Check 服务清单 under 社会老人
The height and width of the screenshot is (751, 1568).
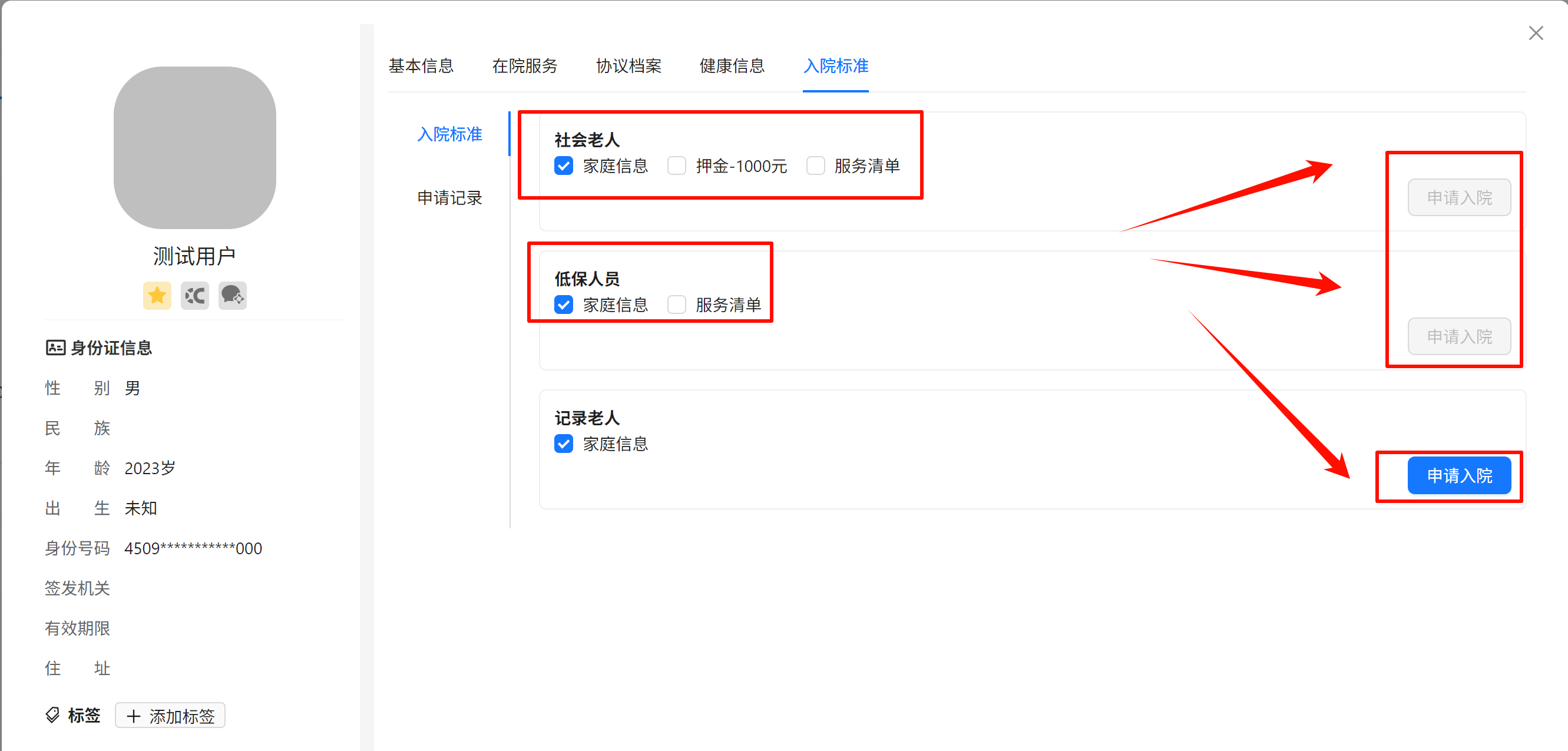point(815,166)
